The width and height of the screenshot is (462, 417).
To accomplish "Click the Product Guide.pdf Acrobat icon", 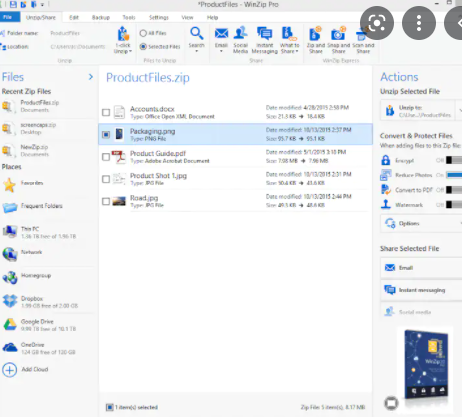I will coord(119,157).
